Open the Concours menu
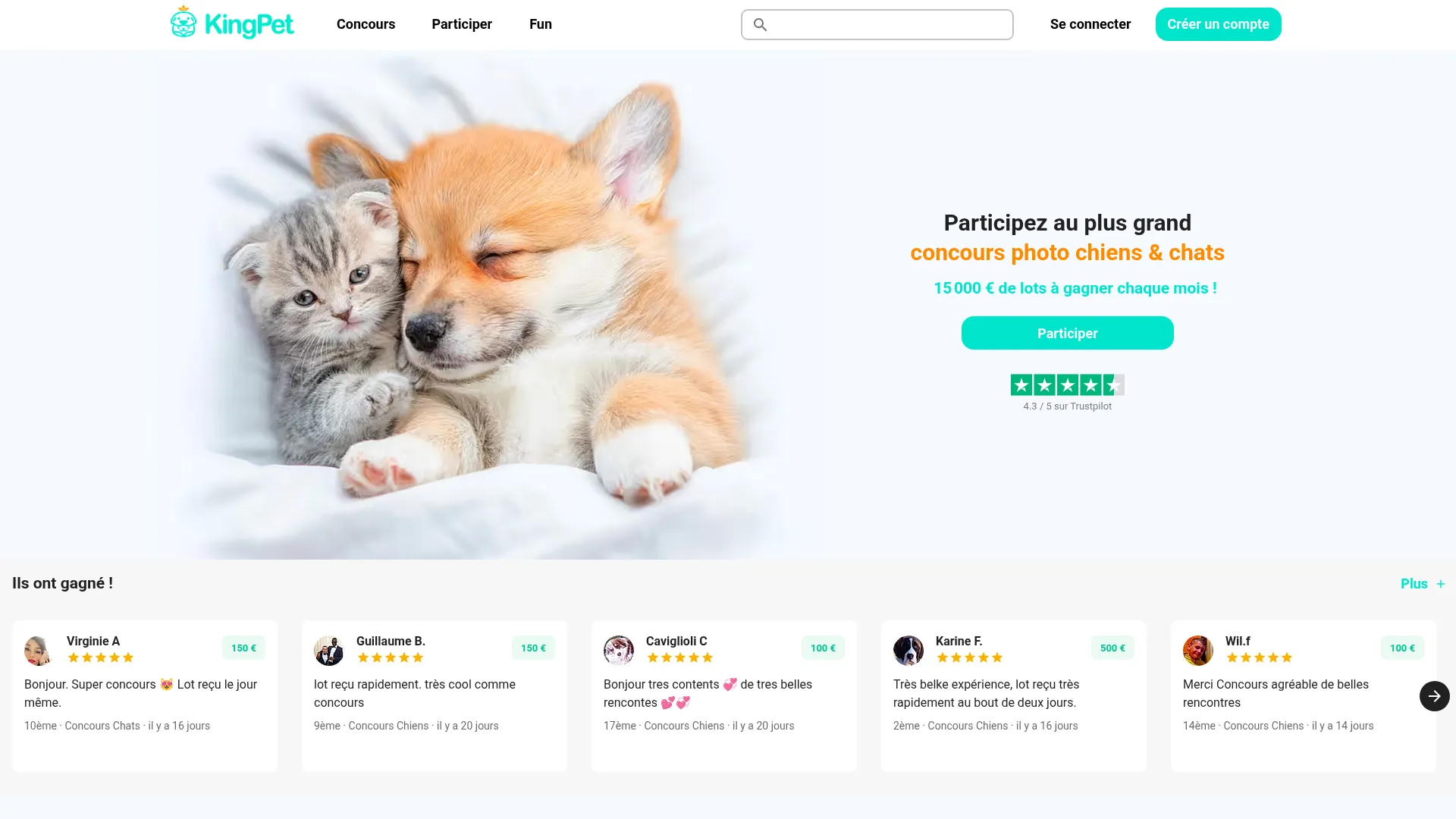 click(x=366, y=24)
